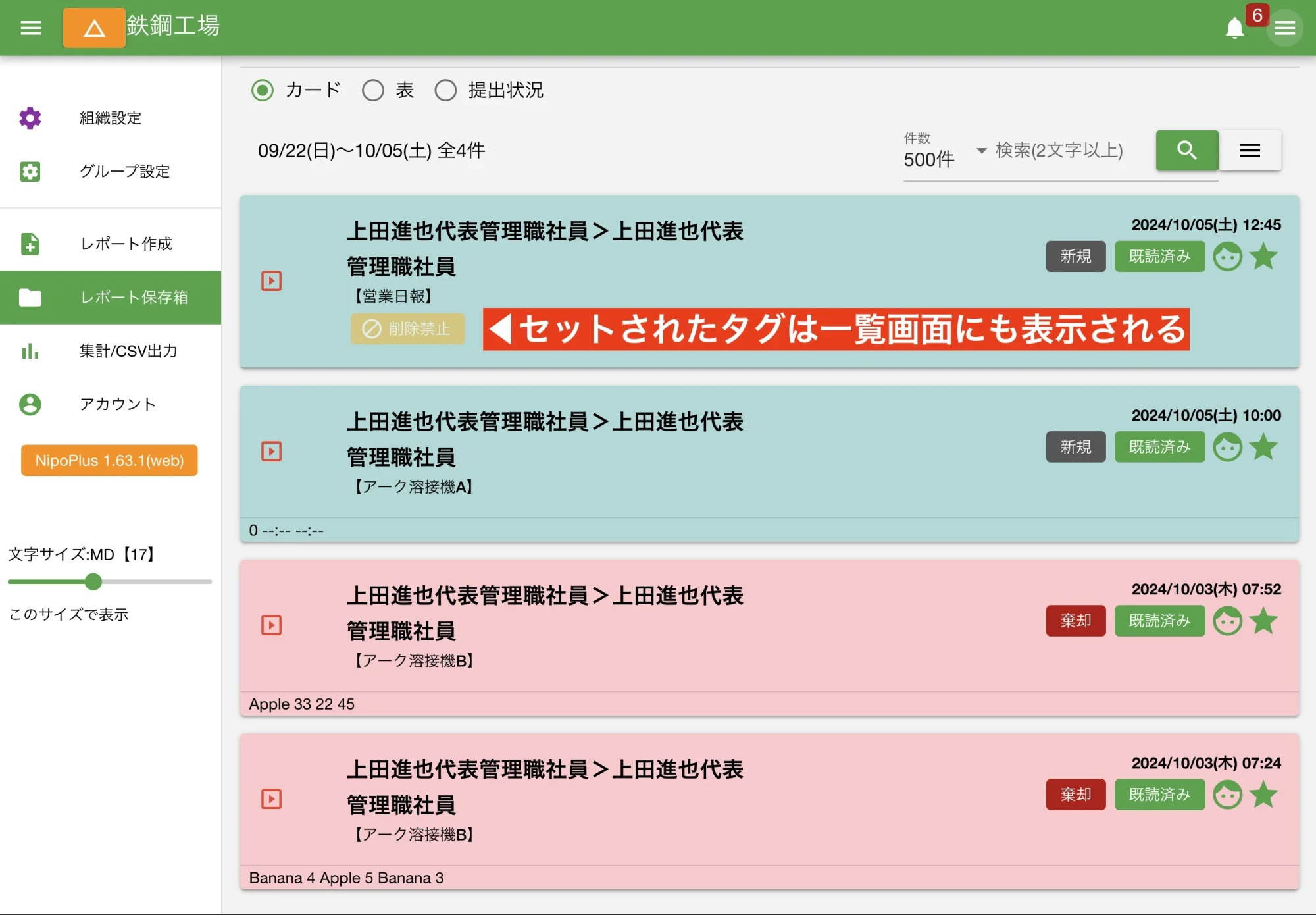Click the 組織設定 gear icon
Screen dimensions: 1316x915
30,118
